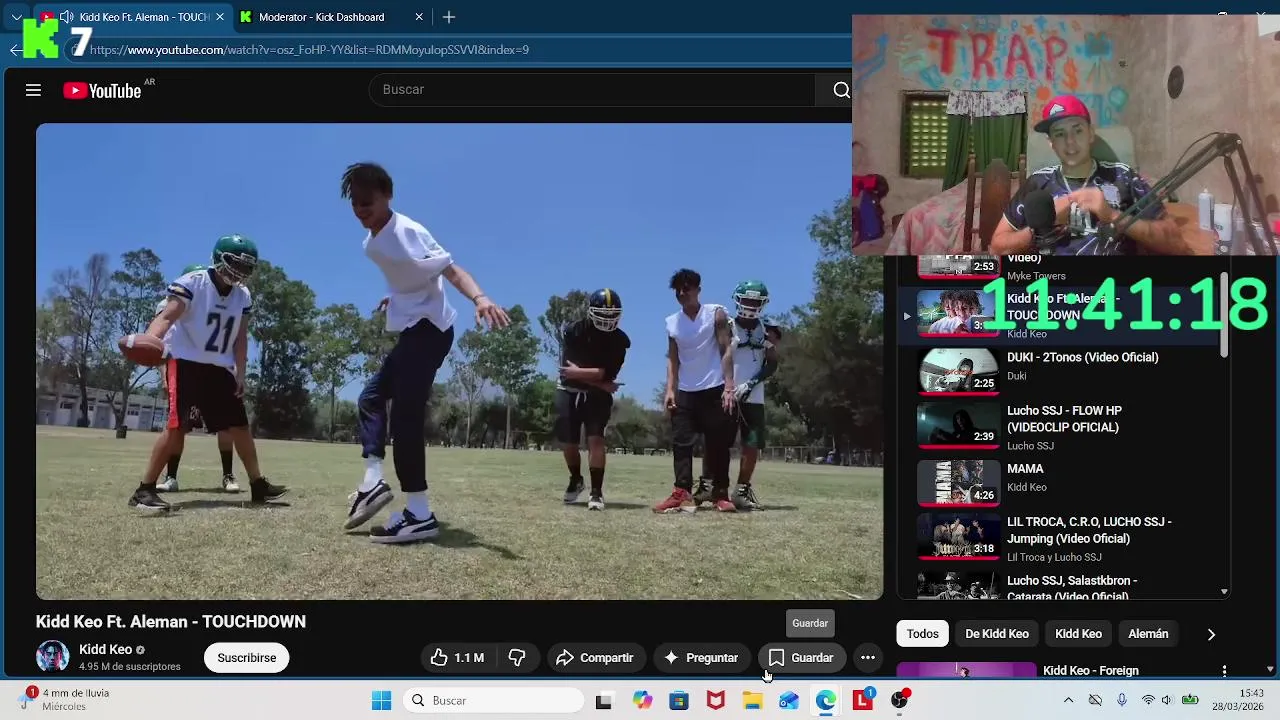The image size is (1280, 720).
Task: Play the MAMA video thumbnail
Action: (x=958, y=482)
